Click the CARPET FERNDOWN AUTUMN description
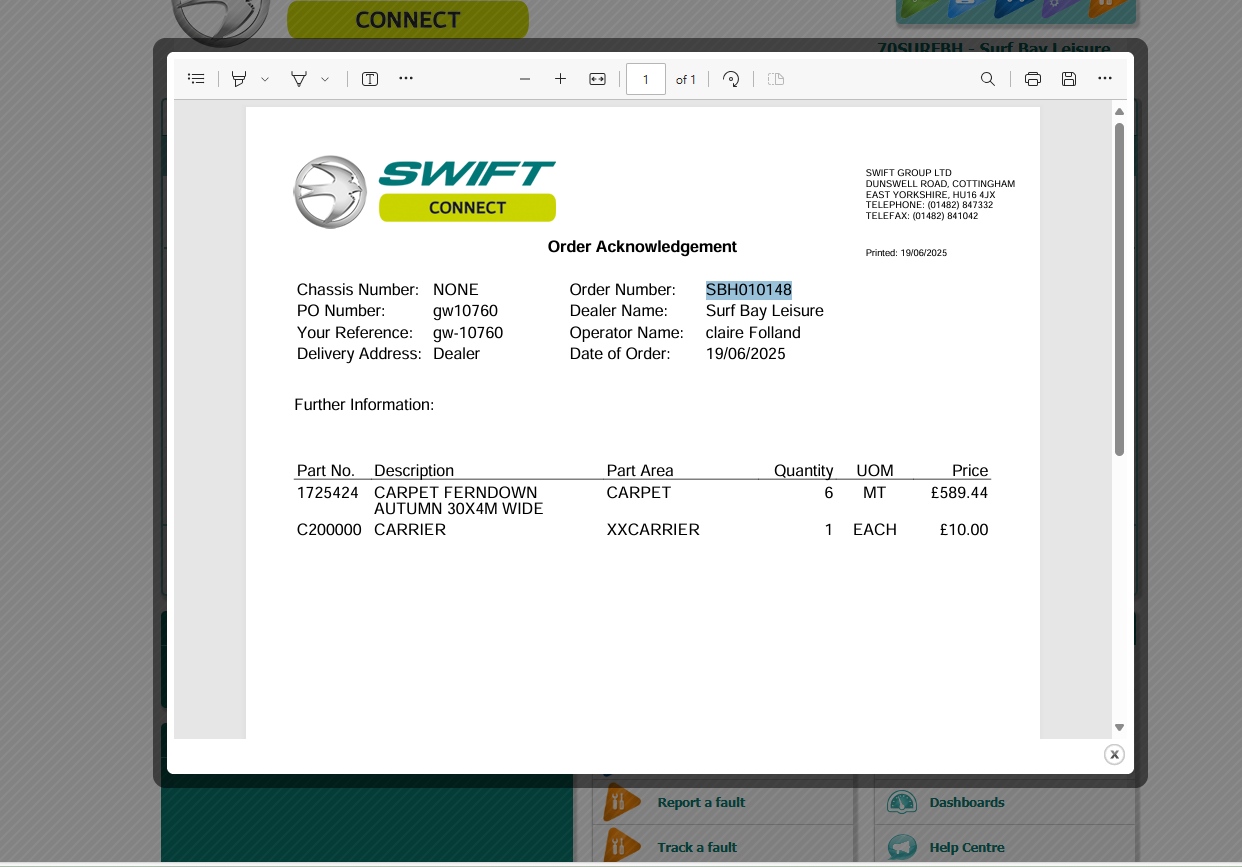This screenshot has width=1242, height=867. click(458, 501)
